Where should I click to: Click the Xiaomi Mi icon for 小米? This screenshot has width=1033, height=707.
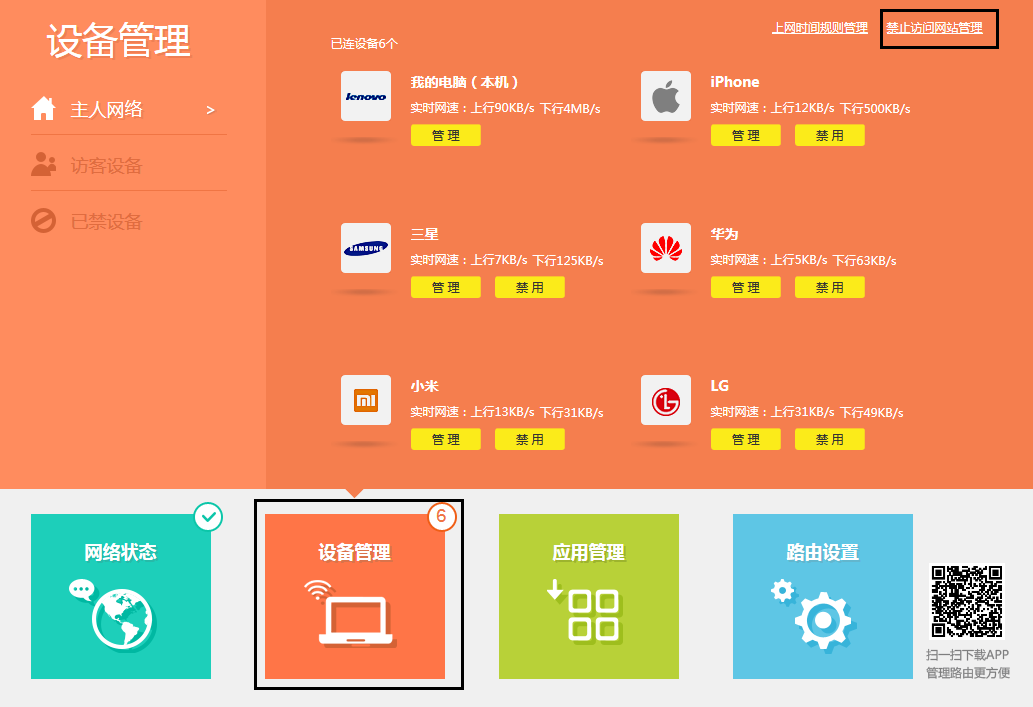pos(365,400)
